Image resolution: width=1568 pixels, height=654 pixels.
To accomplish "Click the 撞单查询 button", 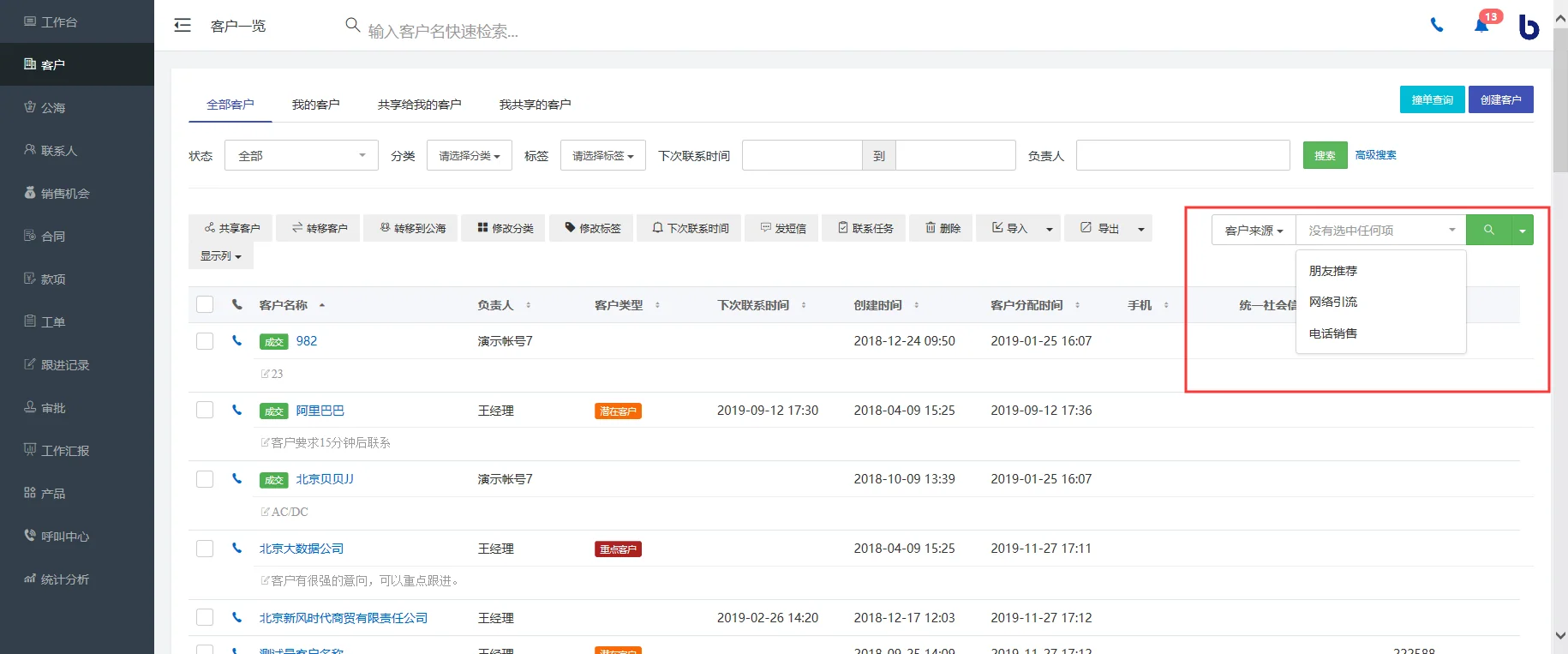I will point(1433,99).
